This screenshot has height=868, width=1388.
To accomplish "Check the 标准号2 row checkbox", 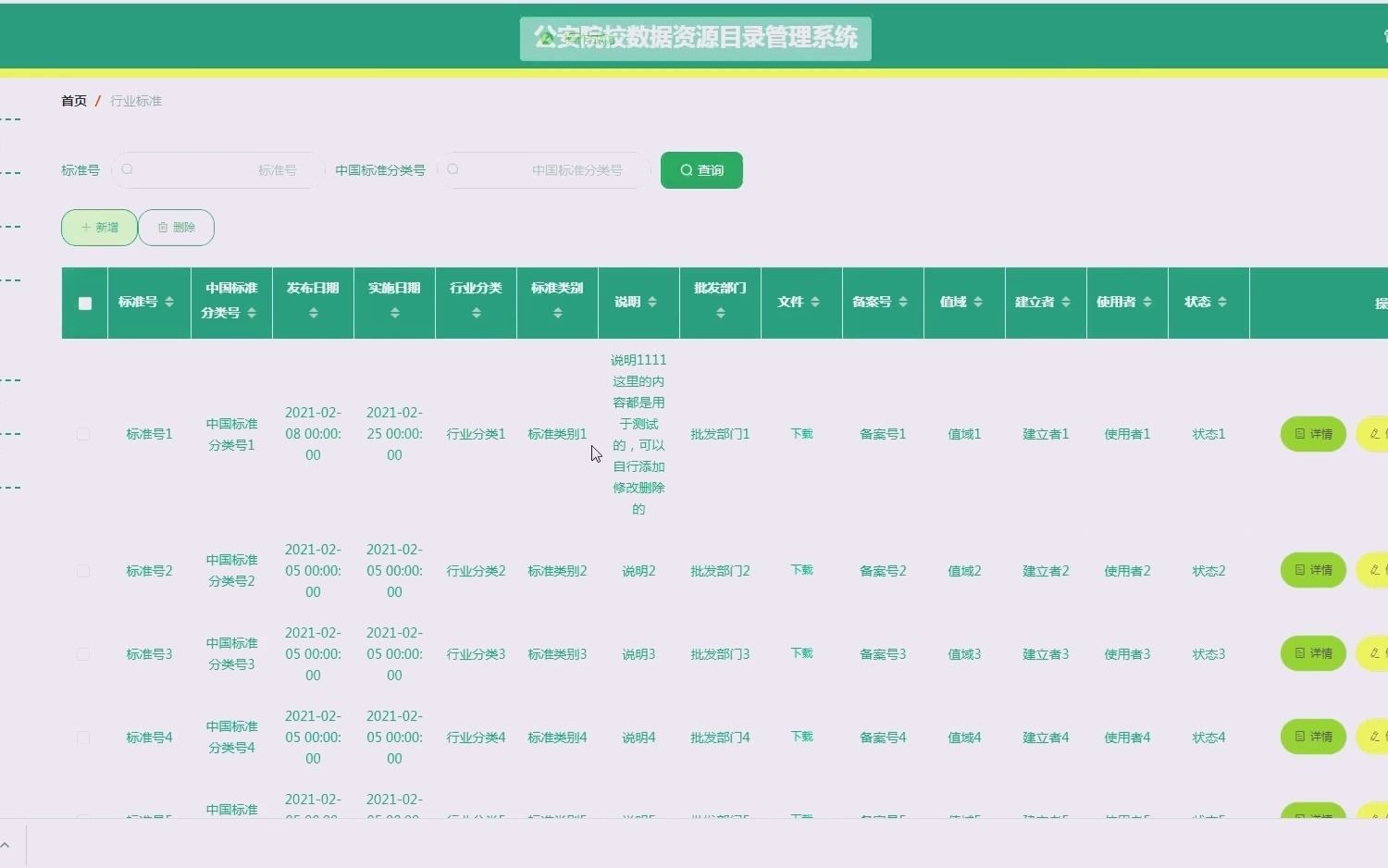I will [x=83, y=571].
